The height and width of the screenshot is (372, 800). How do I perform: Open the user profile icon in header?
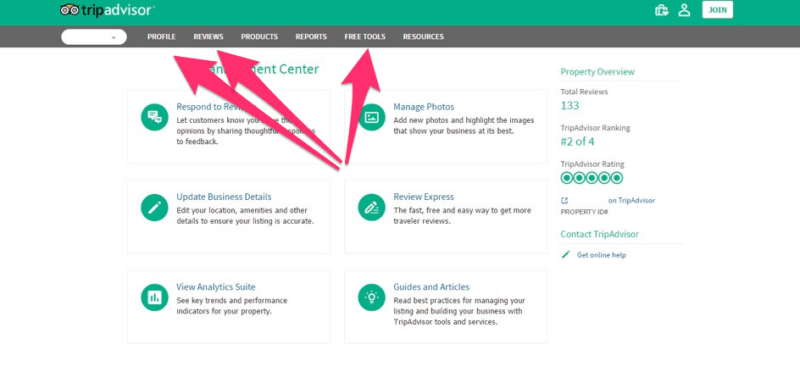[x=684, y=10]
